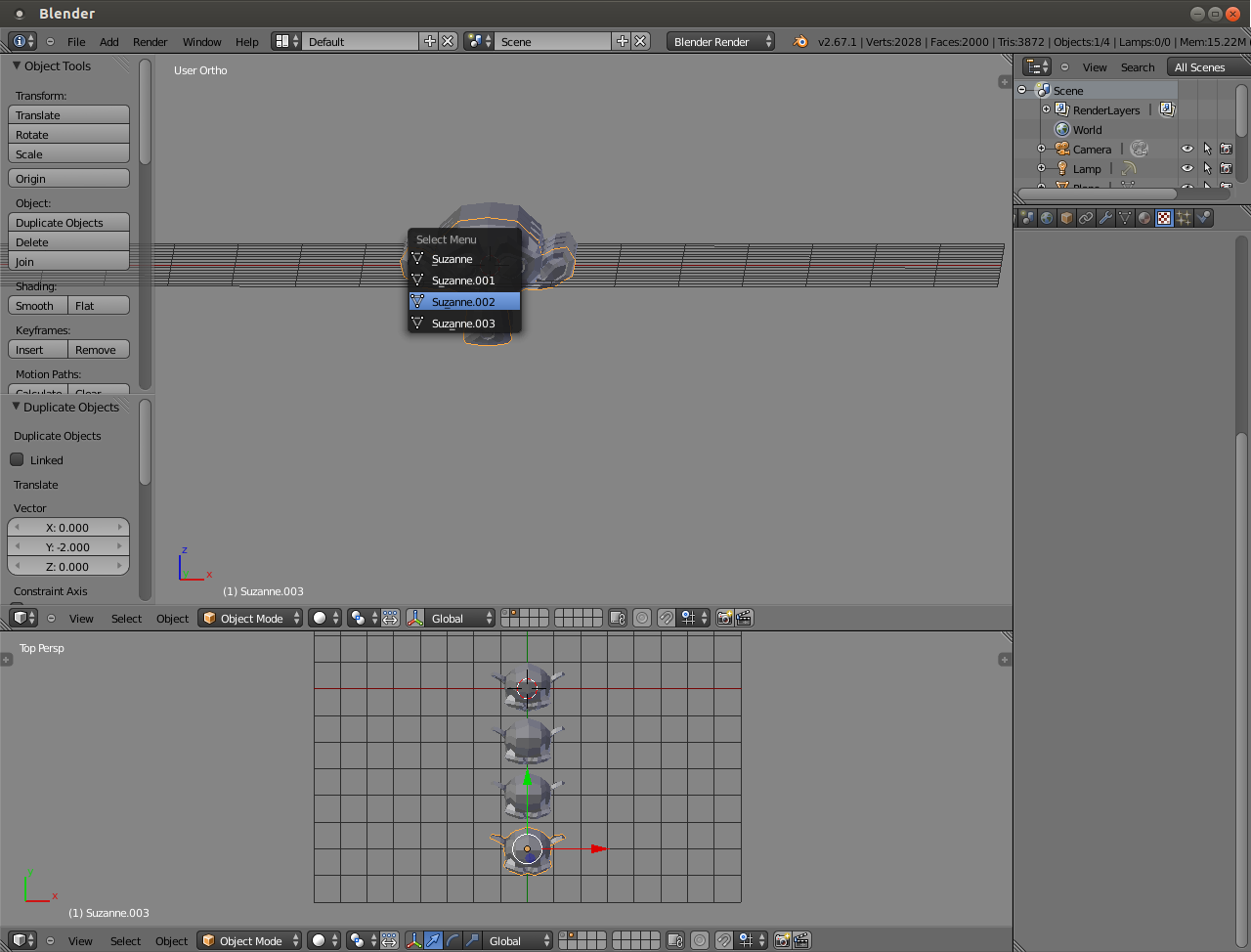Click the Smooth shading button
Screen dimensions: 1251x952
pos(37,305)
